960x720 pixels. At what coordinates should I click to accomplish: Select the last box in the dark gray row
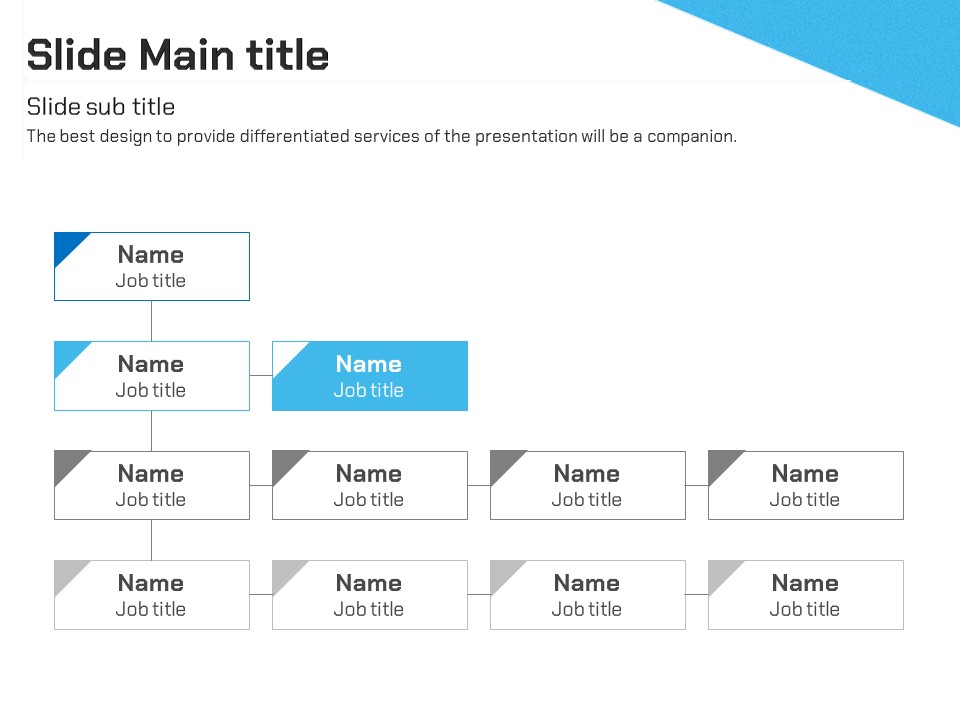click(805, 486)
